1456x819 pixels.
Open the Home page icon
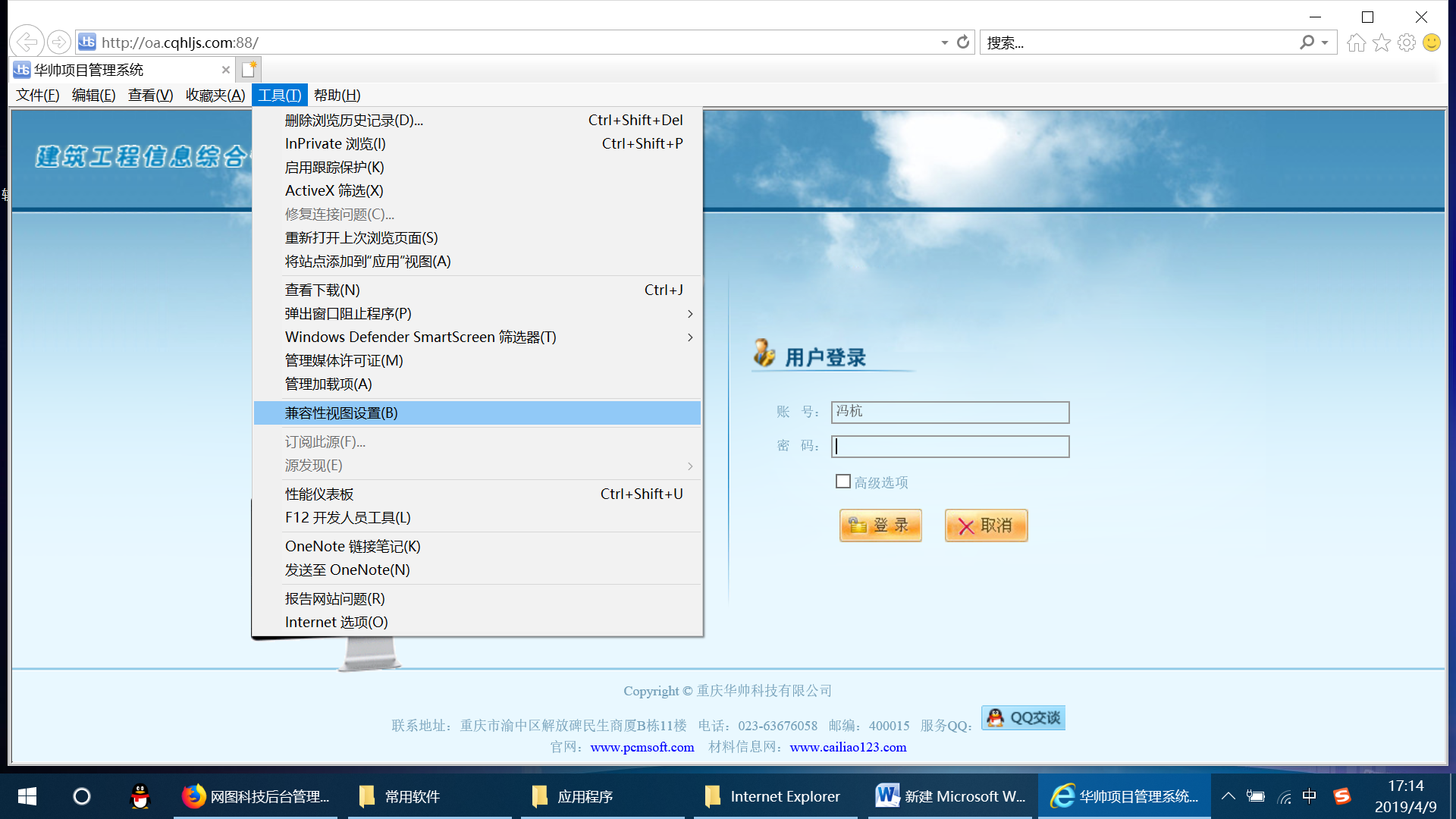1356,42
